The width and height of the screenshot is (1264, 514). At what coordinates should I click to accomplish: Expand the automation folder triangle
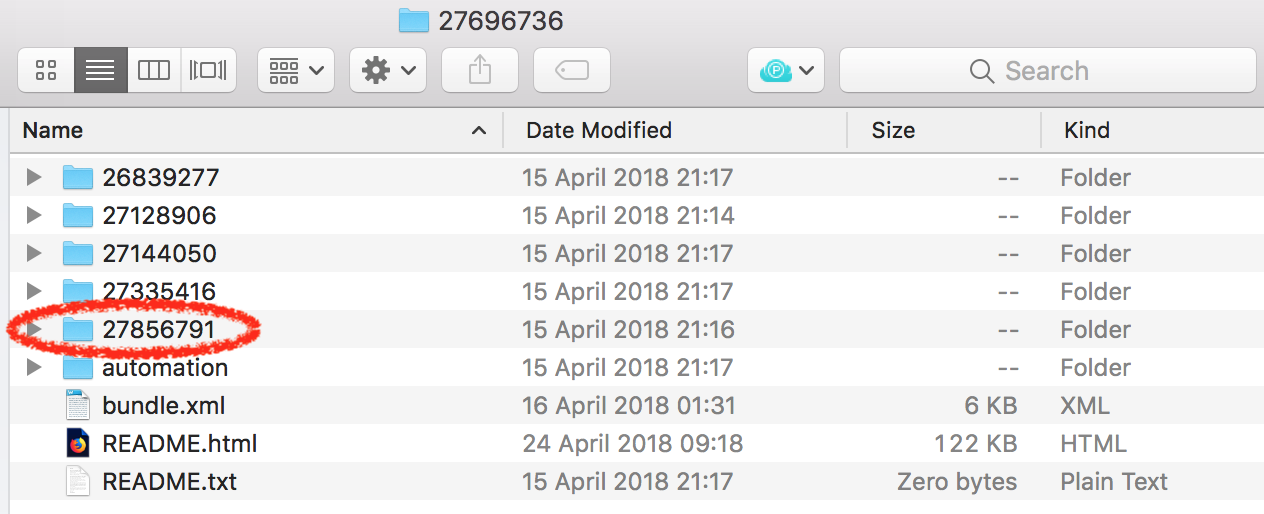click(34, 368)
